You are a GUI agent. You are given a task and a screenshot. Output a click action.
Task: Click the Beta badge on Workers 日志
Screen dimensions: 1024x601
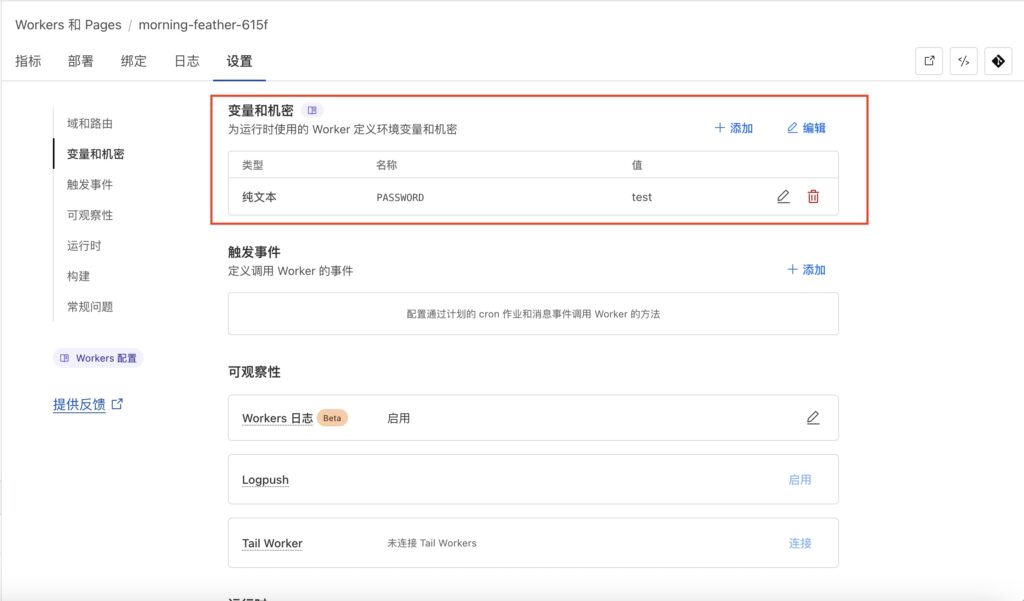click(332, 418)
